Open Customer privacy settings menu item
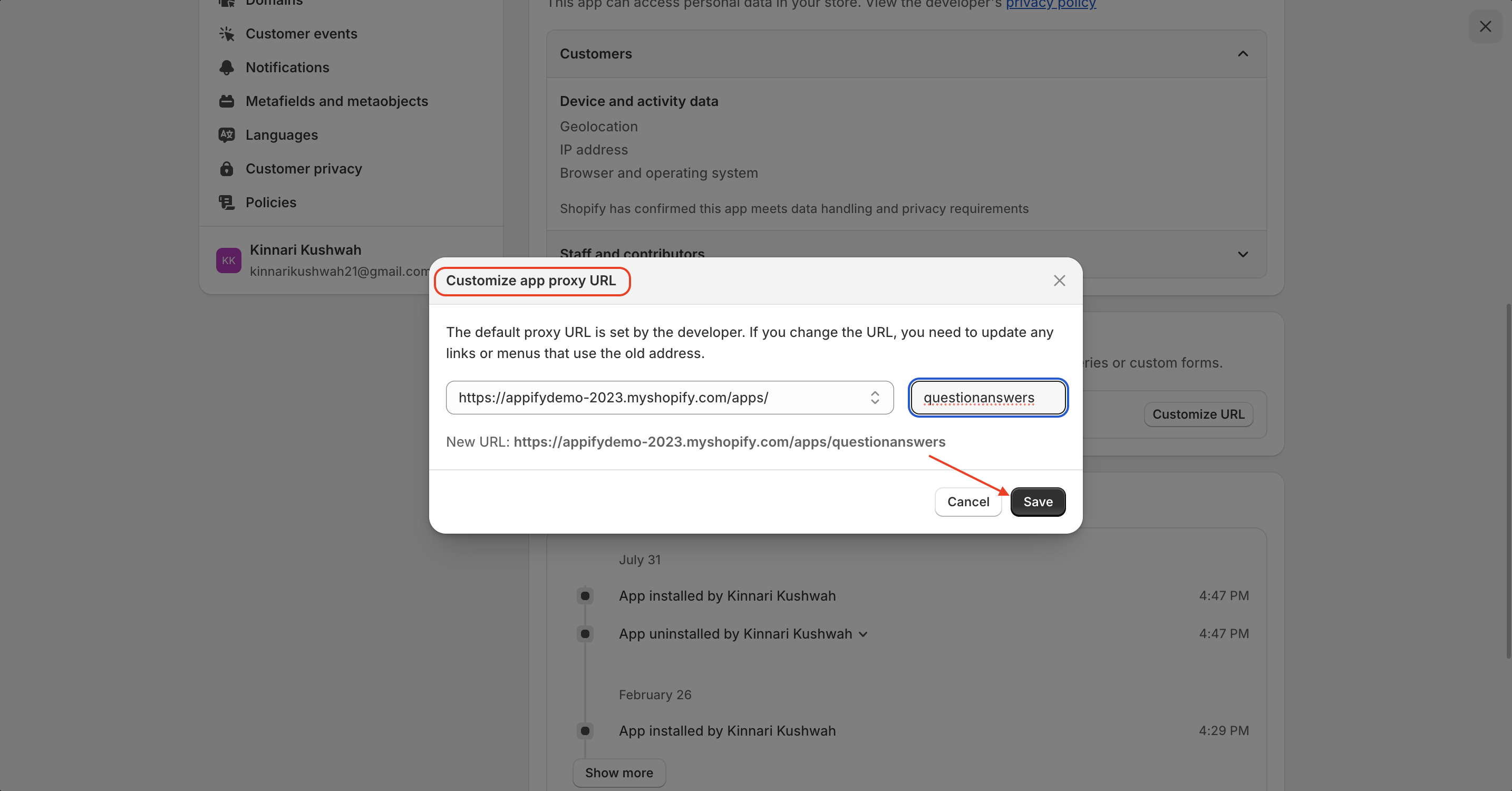The width and height of the screenshot is (1512, 791). point(304,169)
